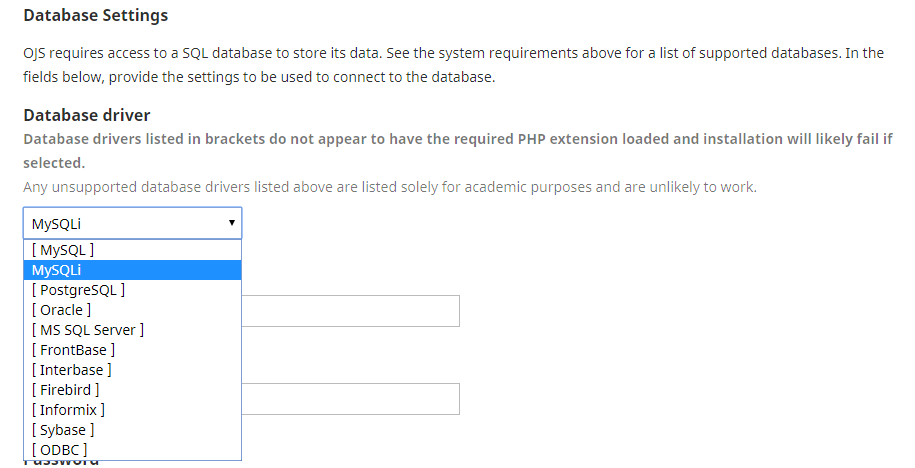Click the Database driver field label
The height and width of the screenshot is (468, 915).
87,116
